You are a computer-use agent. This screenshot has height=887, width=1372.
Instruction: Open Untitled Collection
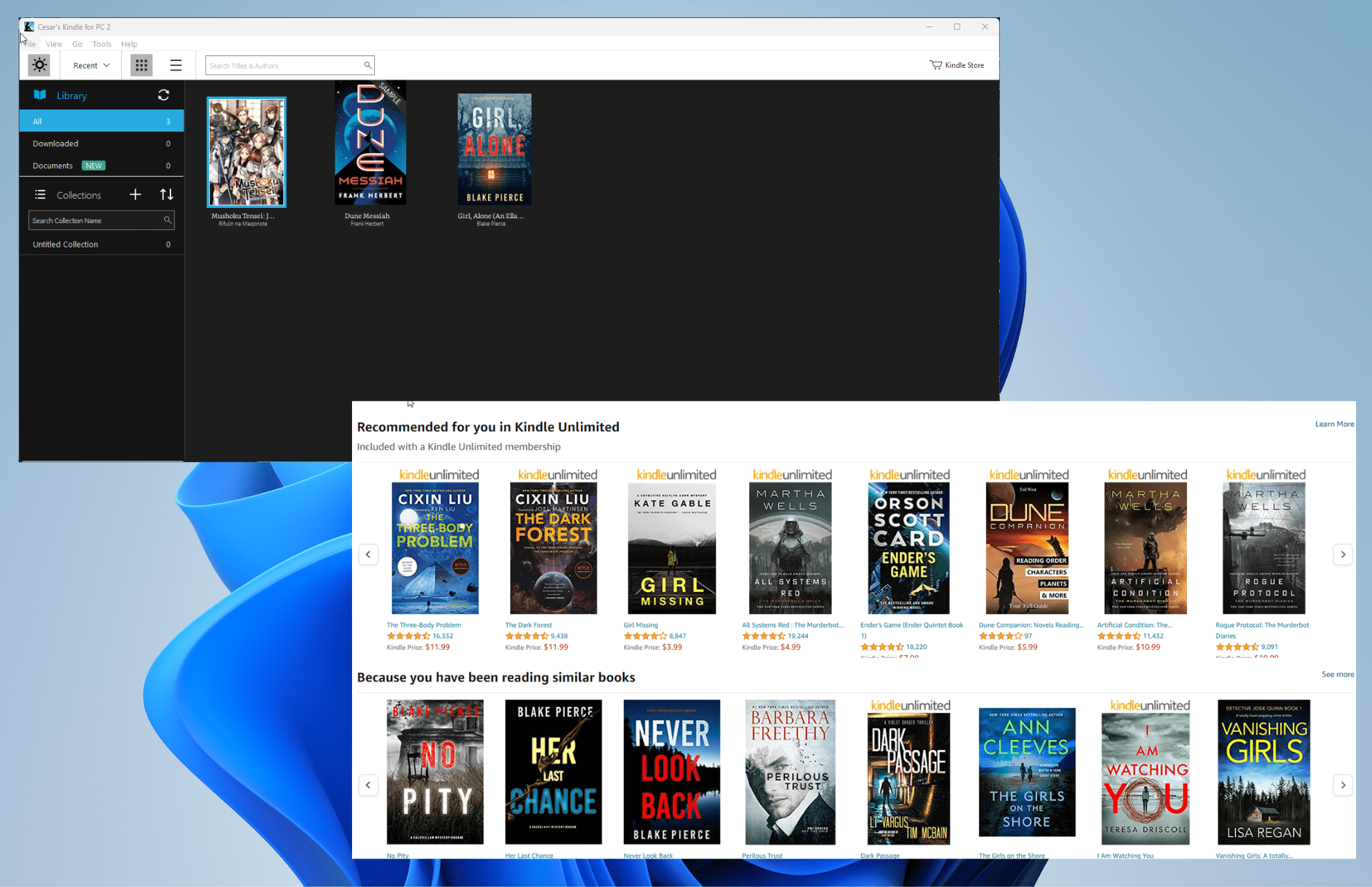[101, 244]
